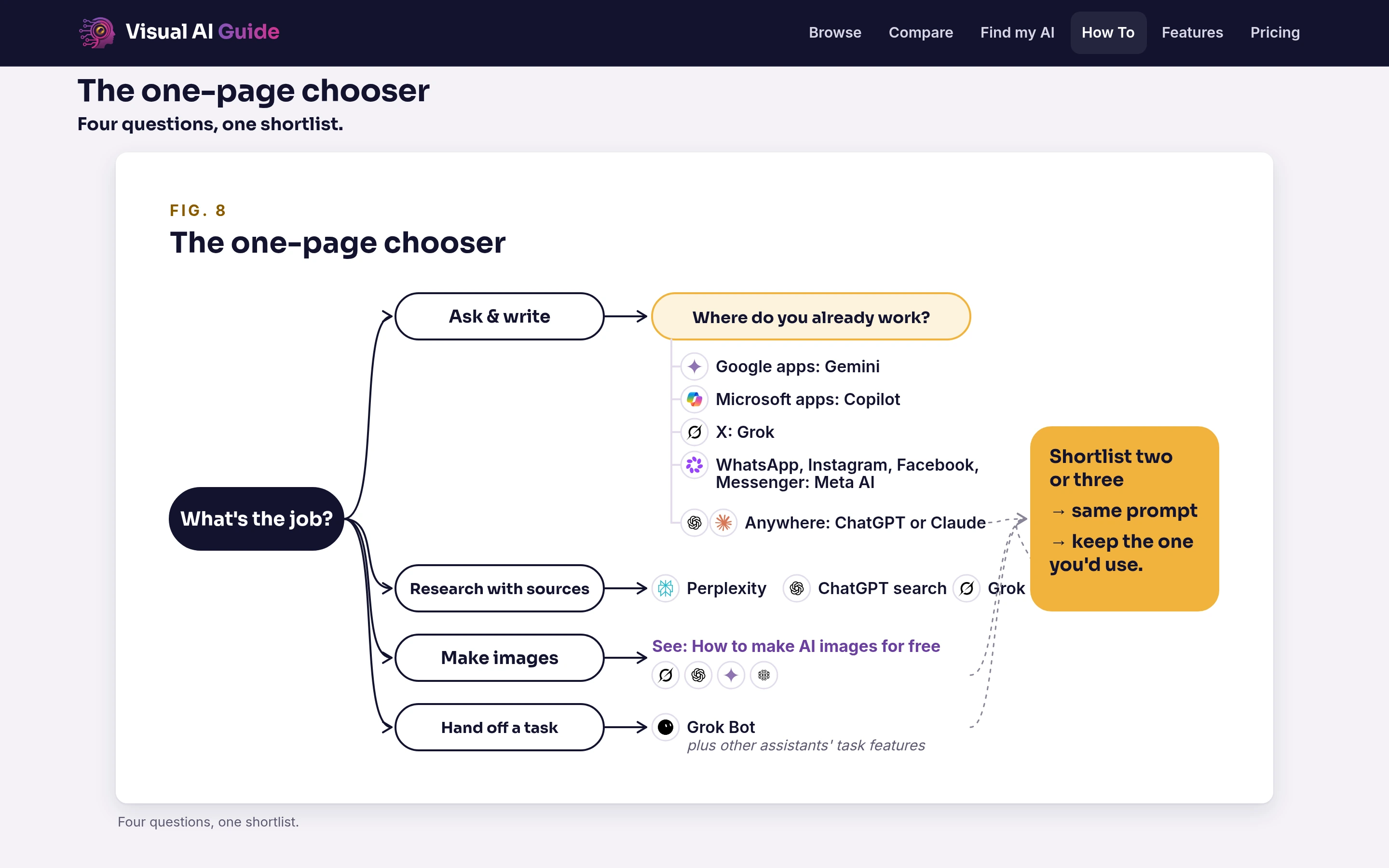
Task: Go to Find my AI
Action: click(x=1017, y=33)
